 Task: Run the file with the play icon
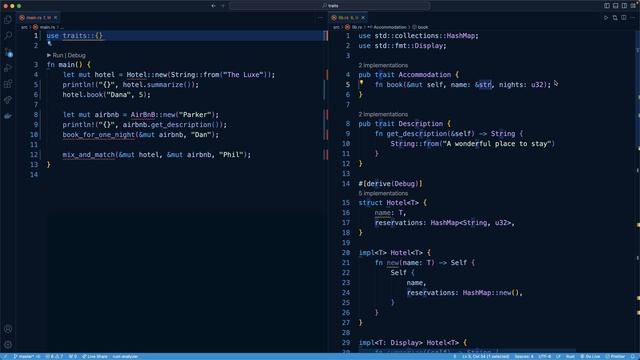point(606,18)
